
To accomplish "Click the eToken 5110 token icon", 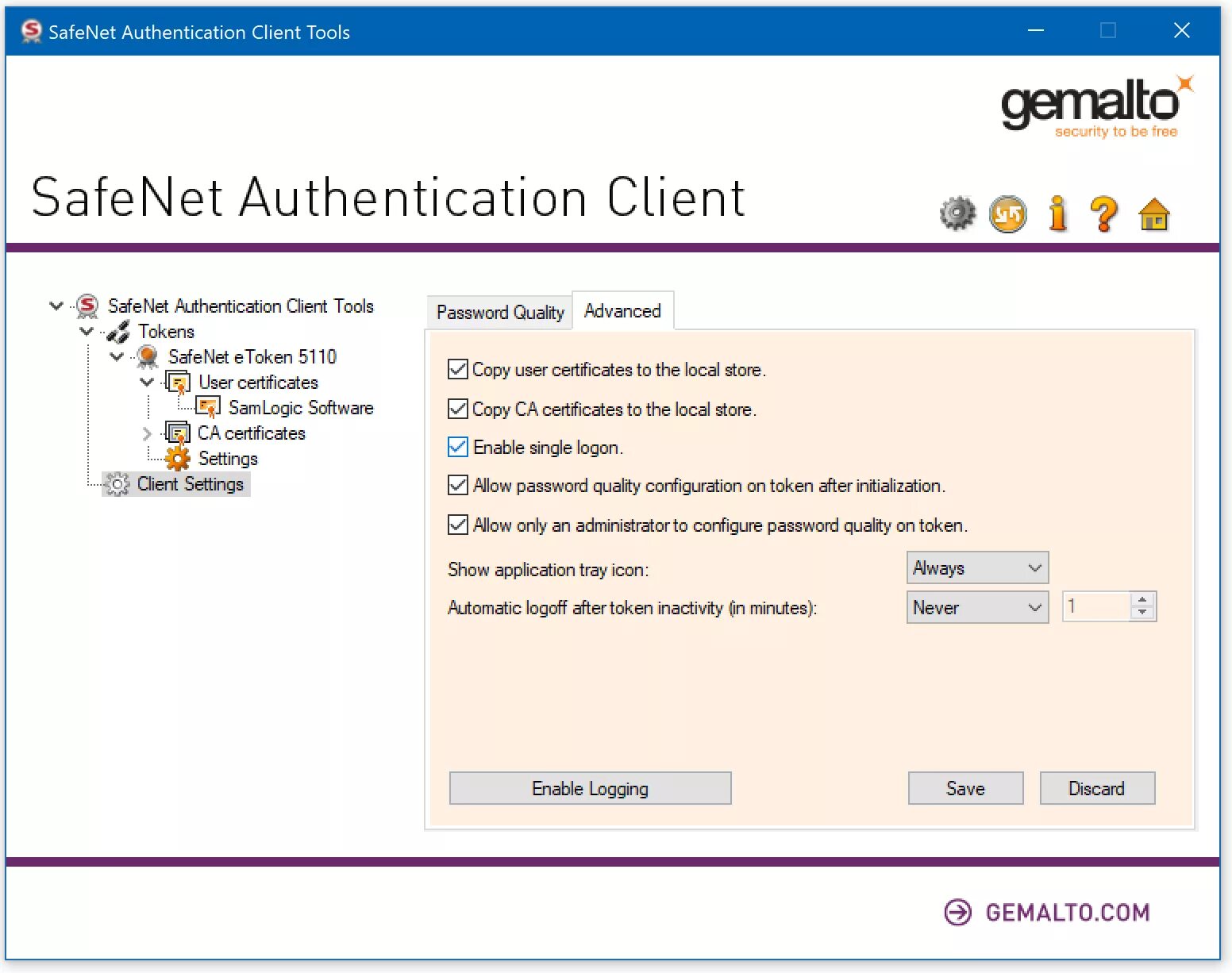I will [148, 357].
